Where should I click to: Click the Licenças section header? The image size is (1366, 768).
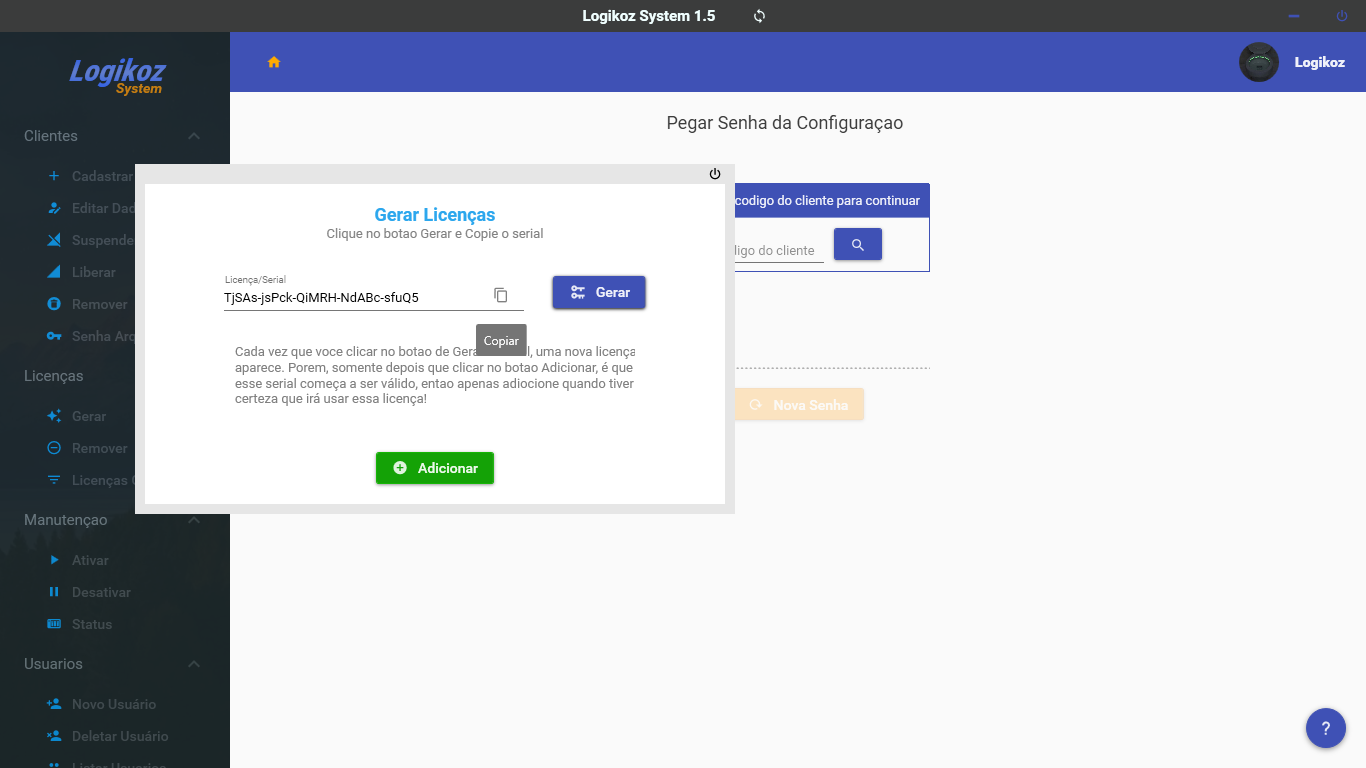pyautogui.click(x=54, y=376)
